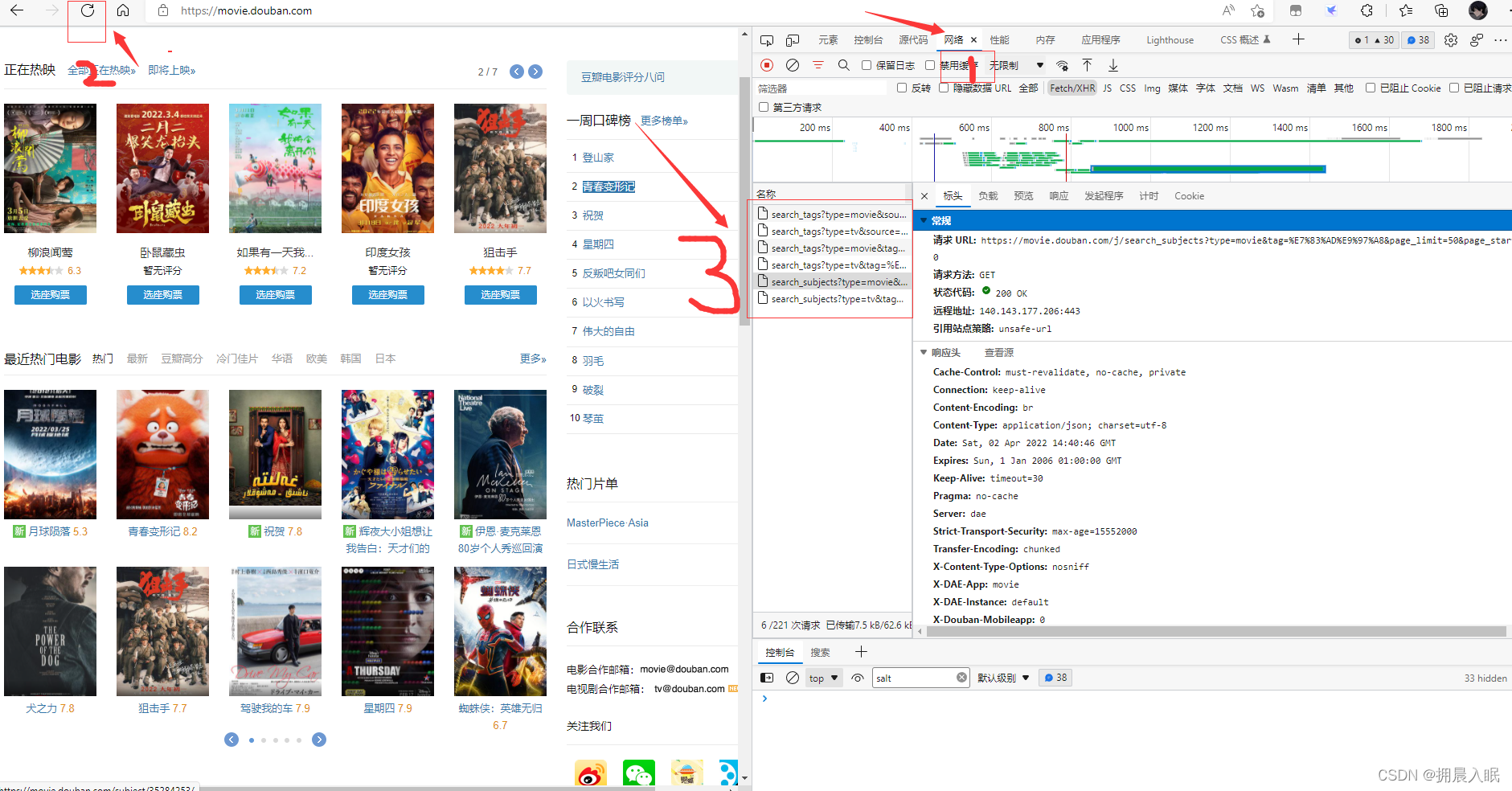Stop recording network log with red record icon
This screenshot has height=791, width=1512.
tap(767, 65)
